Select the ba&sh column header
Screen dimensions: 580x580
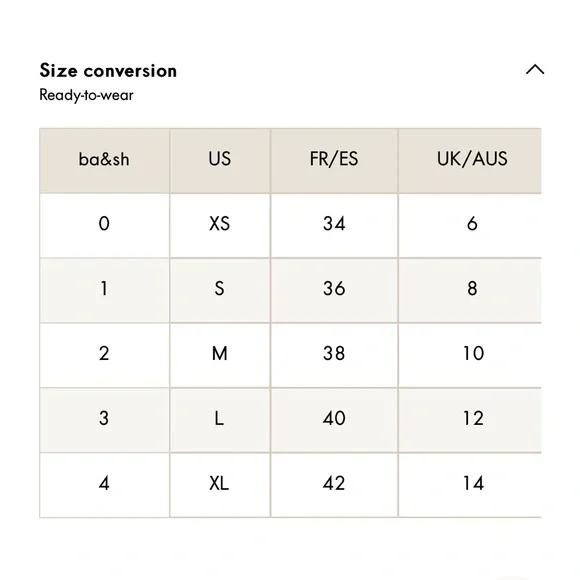coord(105,161)
